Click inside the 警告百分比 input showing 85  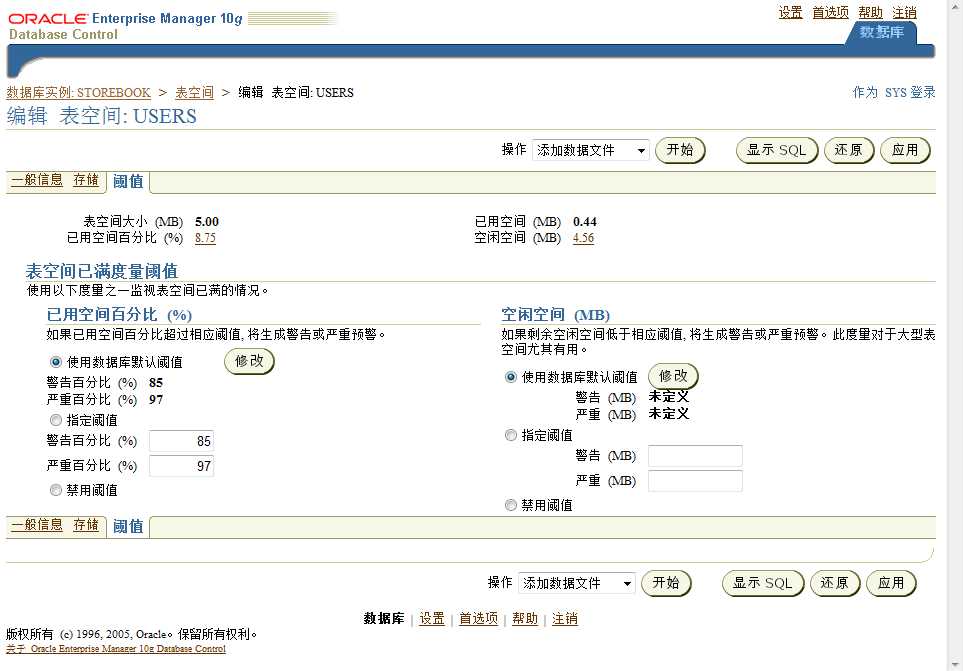point(181,441)
